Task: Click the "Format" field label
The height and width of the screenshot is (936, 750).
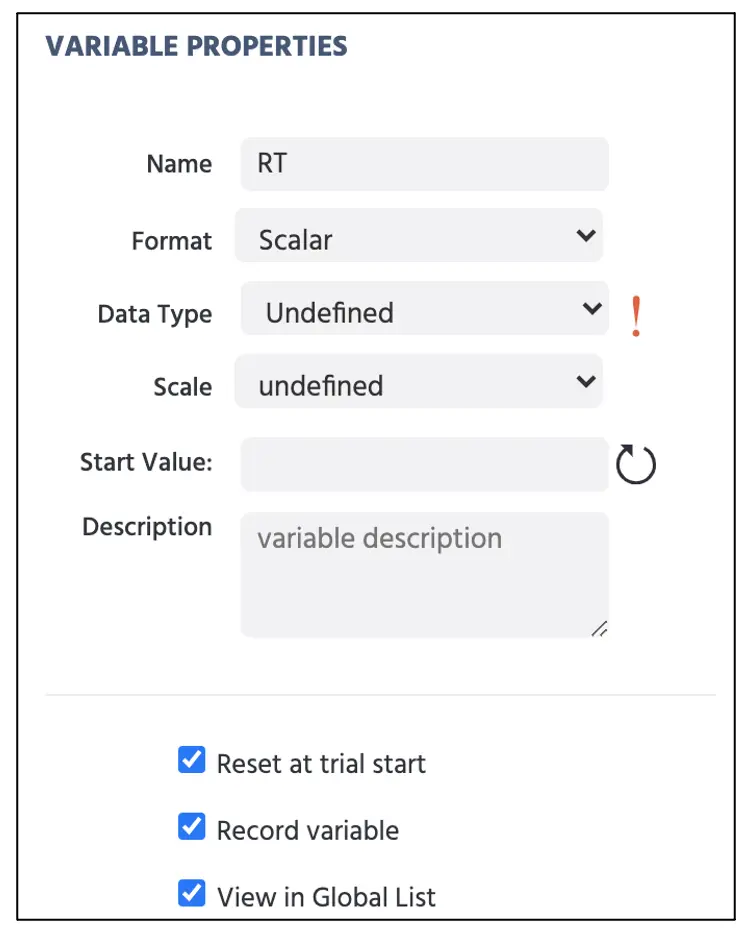Action: coord(172,241)
